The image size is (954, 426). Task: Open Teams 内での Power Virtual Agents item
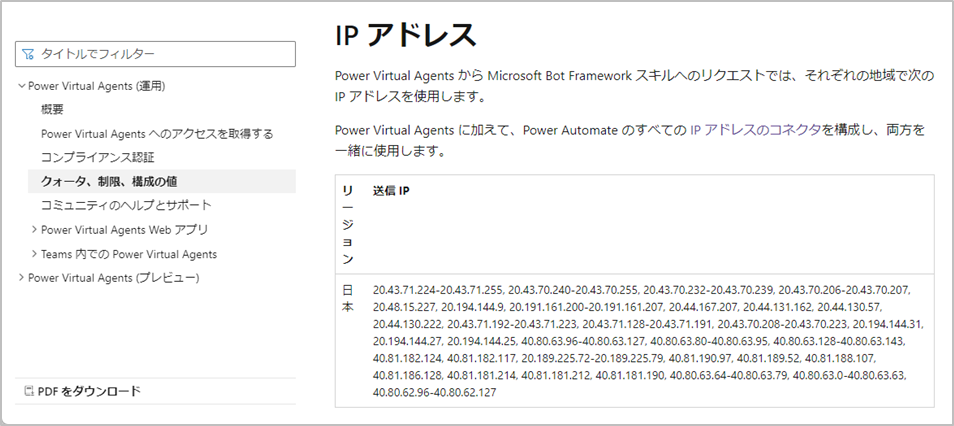[x=129, y=254]
